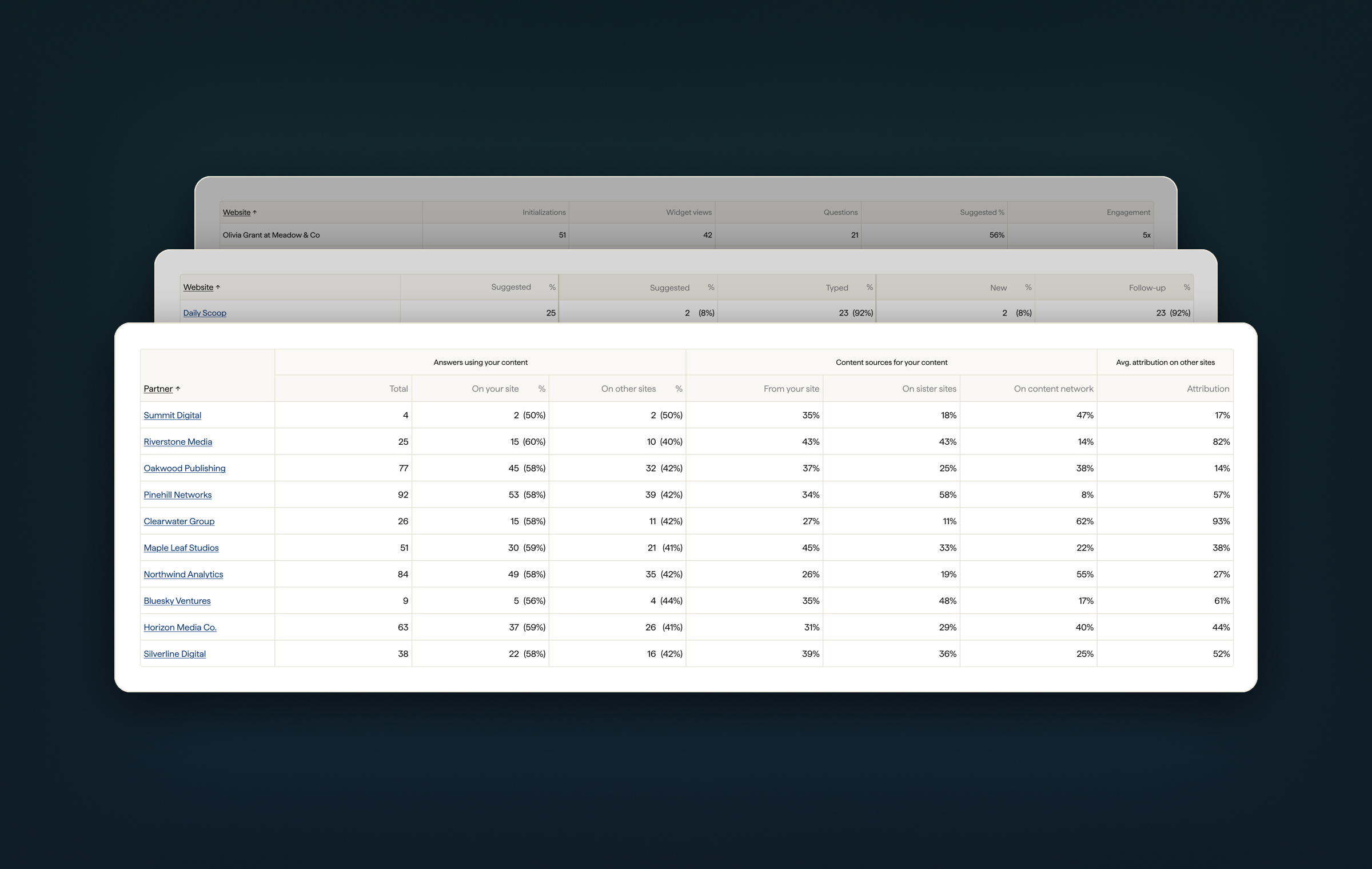Image resolution: width=1372 pixels, height=869 pixels.
Task: Click Summit Digital's total value 4
Action: (x=405, y=415)
